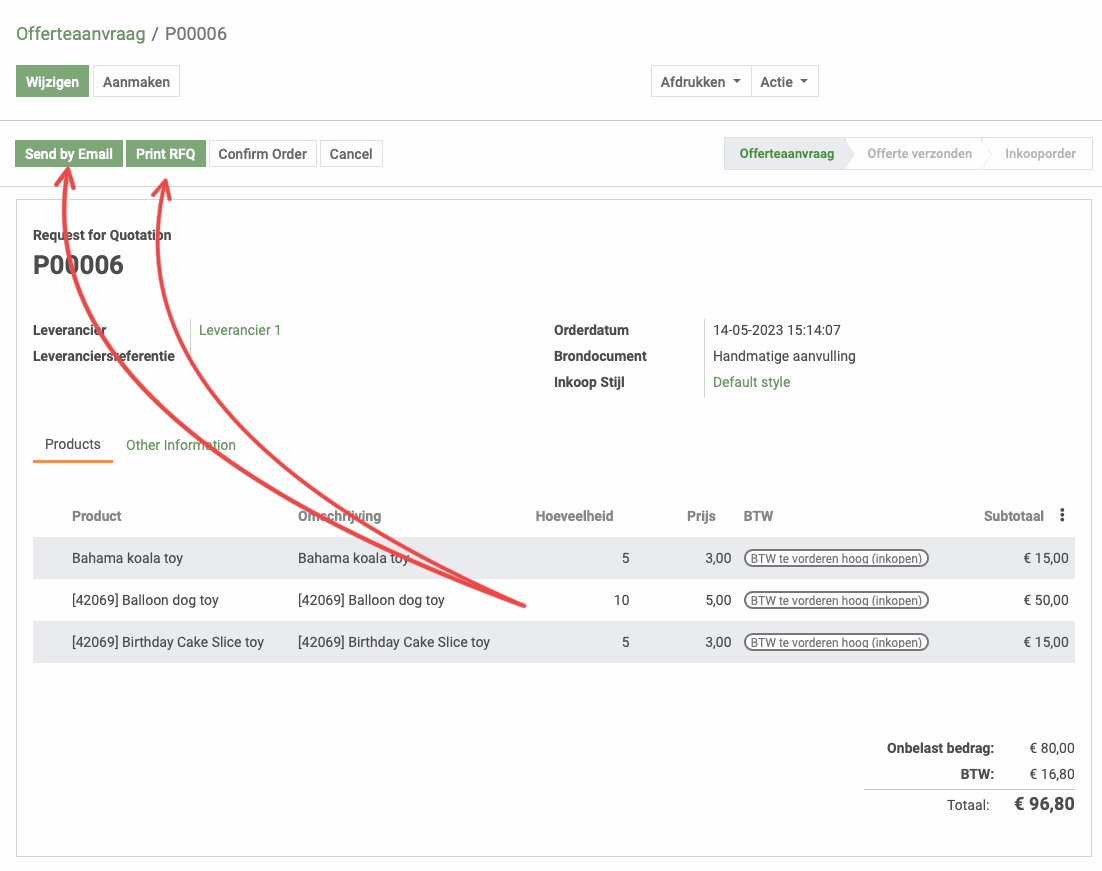Click the Handmatige aanvulling source value
The image size is (1102, 871).
(x=784, y=356)
